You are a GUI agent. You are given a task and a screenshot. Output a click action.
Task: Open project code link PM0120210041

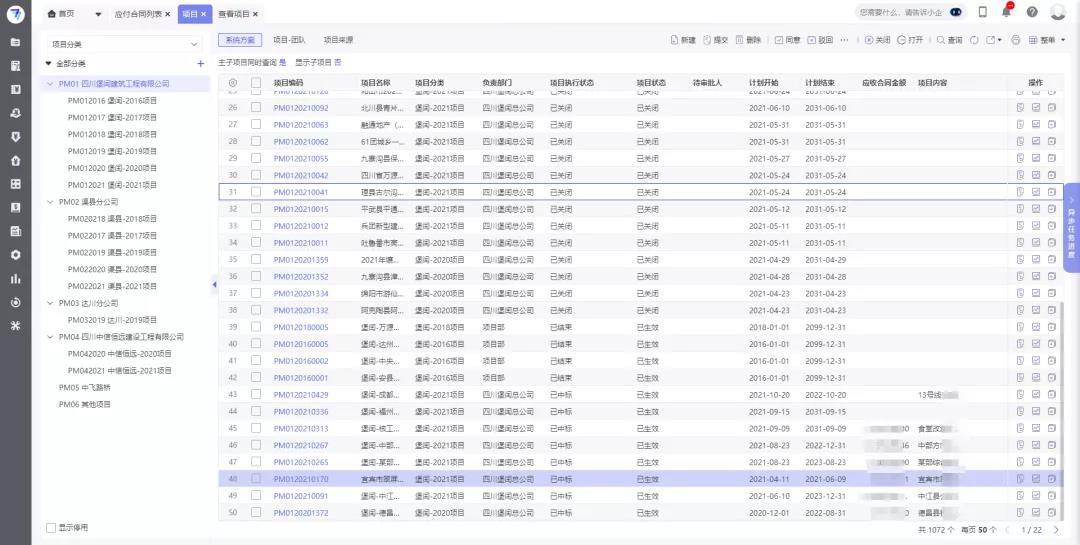coord(300,192)
